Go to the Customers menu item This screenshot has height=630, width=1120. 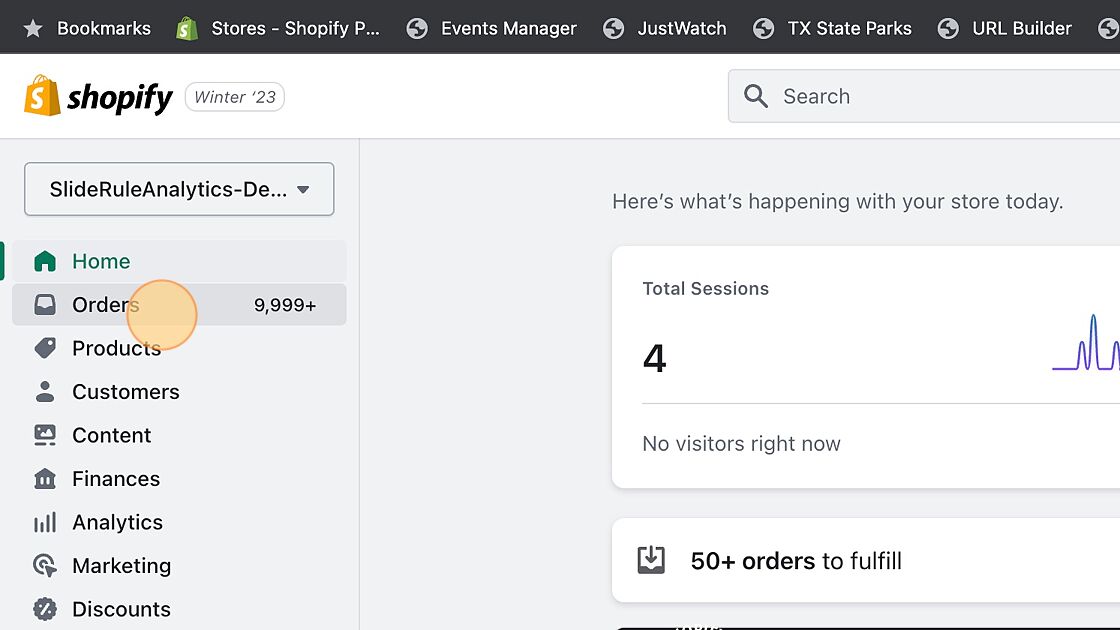coord(126,392)
